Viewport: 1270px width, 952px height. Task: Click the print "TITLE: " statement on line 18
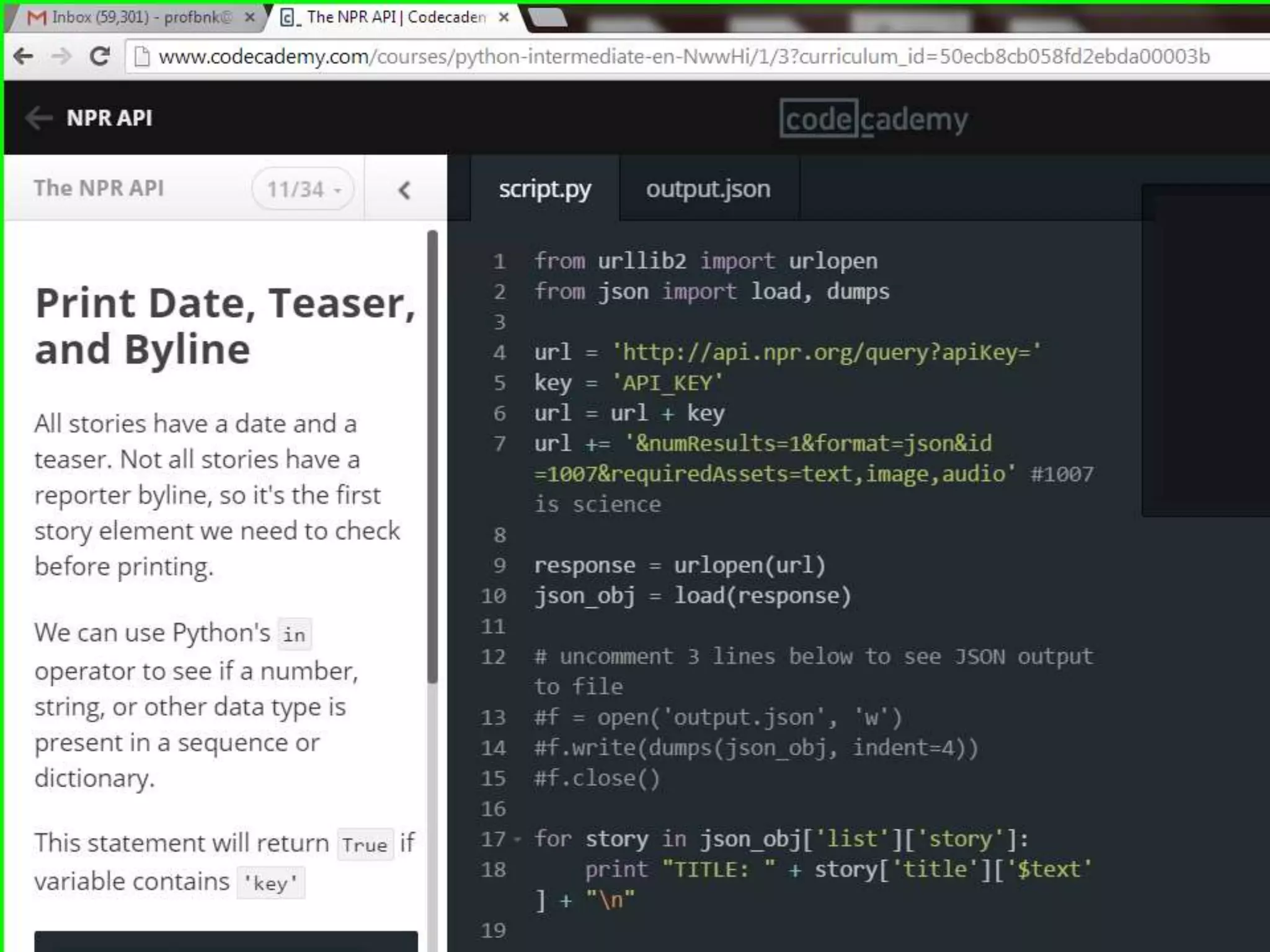coord(814,884)
